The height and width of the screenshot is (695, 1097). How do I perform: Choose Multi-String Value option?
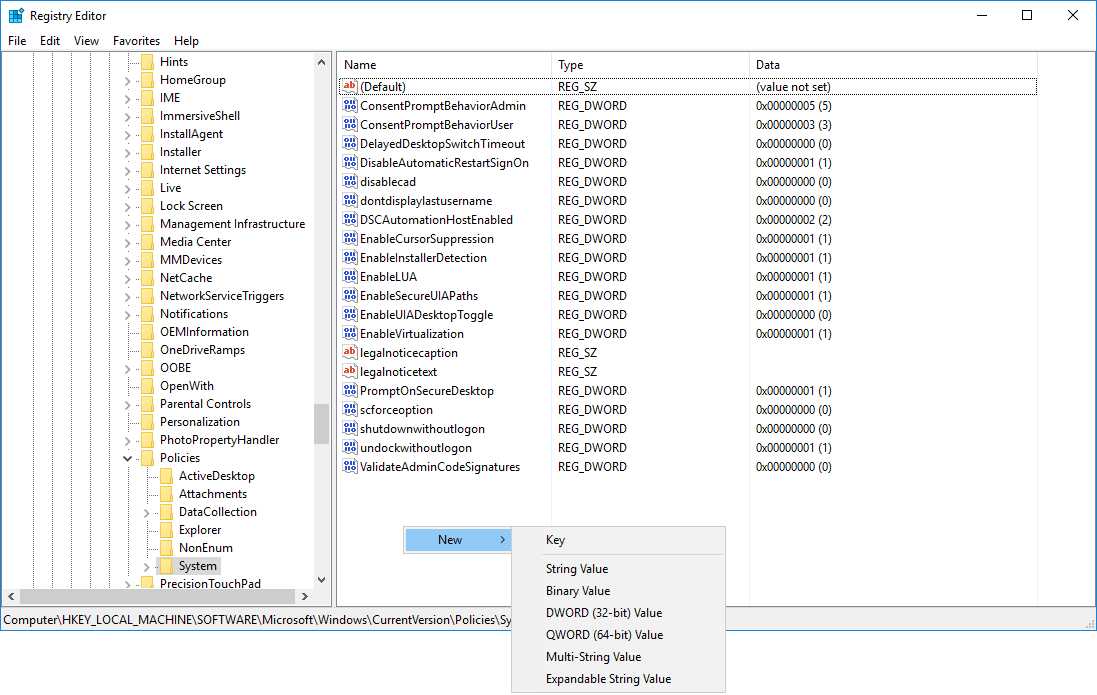pyautogui.click(x=618, y=657)
